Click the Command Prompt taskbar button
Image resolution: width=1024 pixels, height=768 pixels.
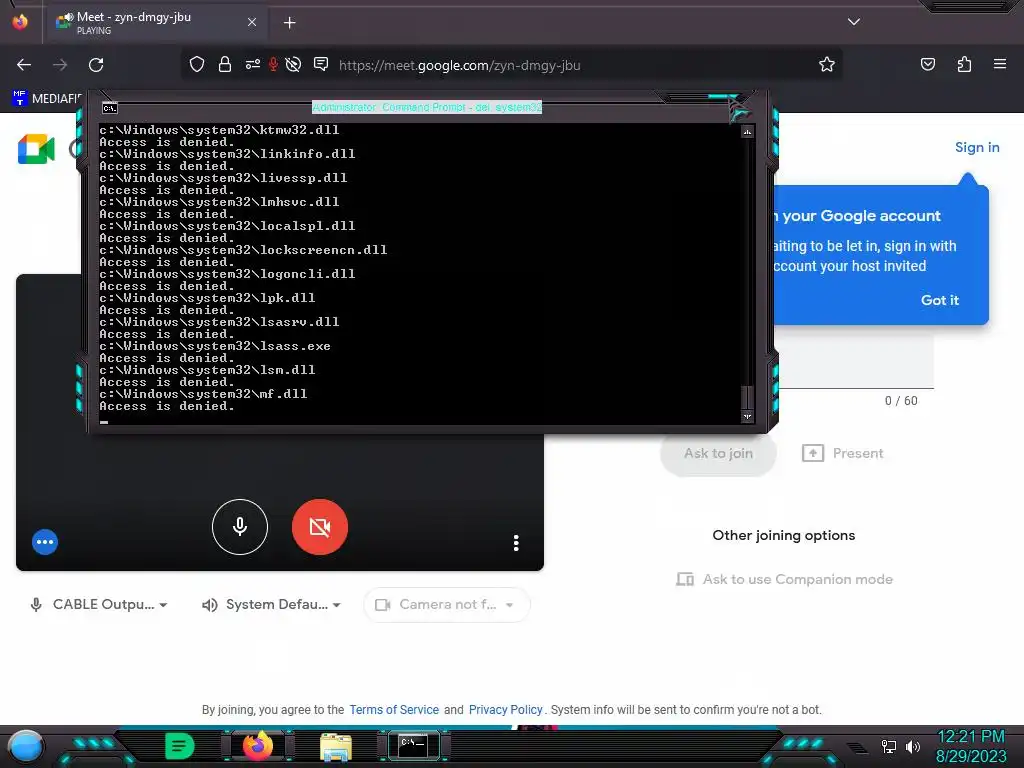413,746
